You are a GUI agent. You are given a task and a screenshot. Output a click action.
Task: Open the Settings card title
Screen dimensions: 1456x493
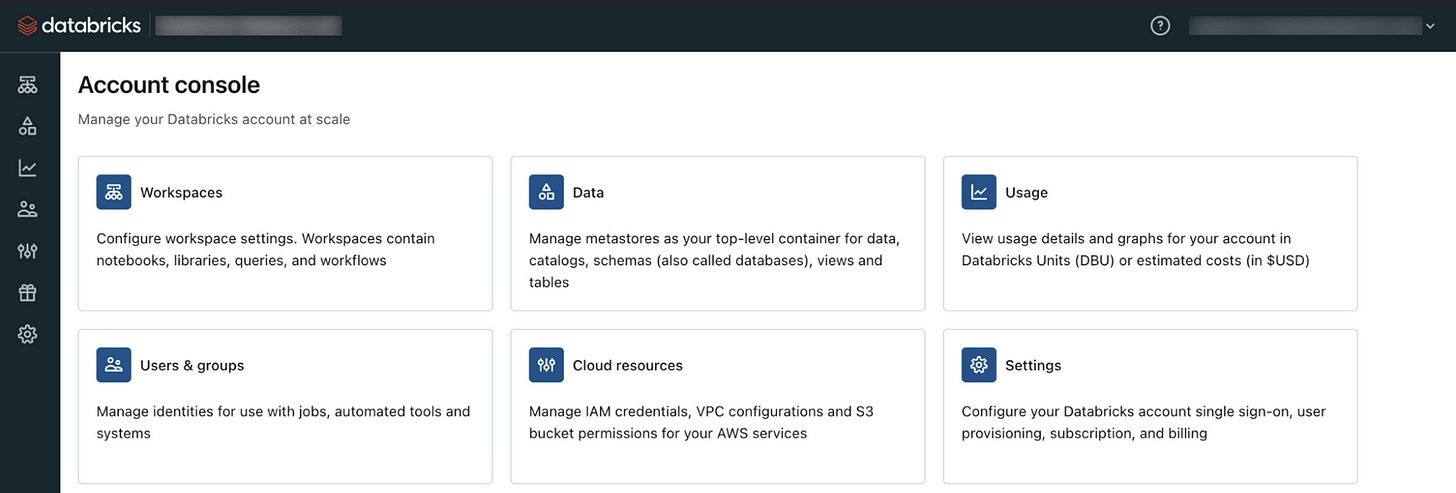(x=1033, y=365)
